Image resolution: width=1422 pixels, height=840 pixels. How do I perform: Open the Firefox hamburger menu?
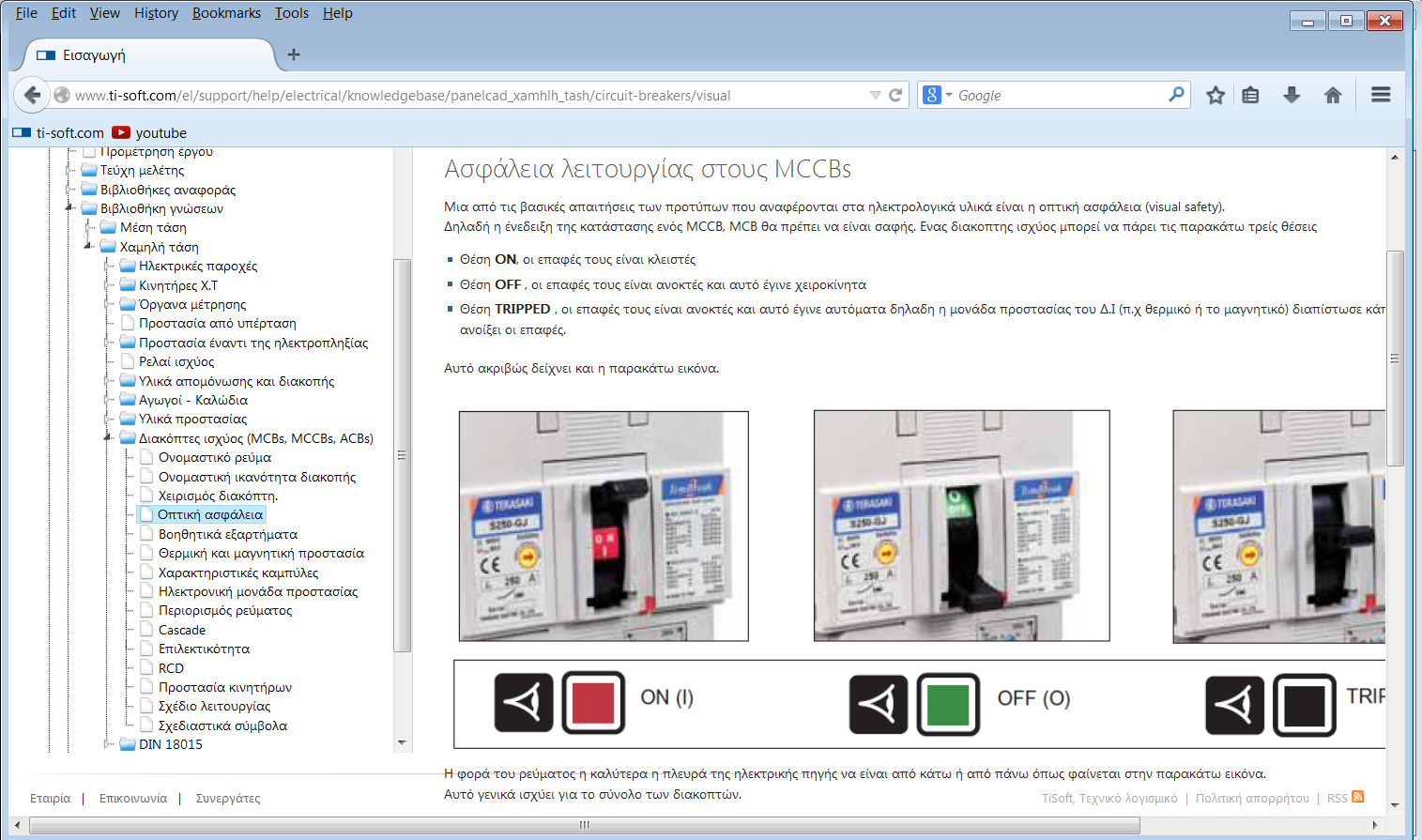[x=1380, y=95]
